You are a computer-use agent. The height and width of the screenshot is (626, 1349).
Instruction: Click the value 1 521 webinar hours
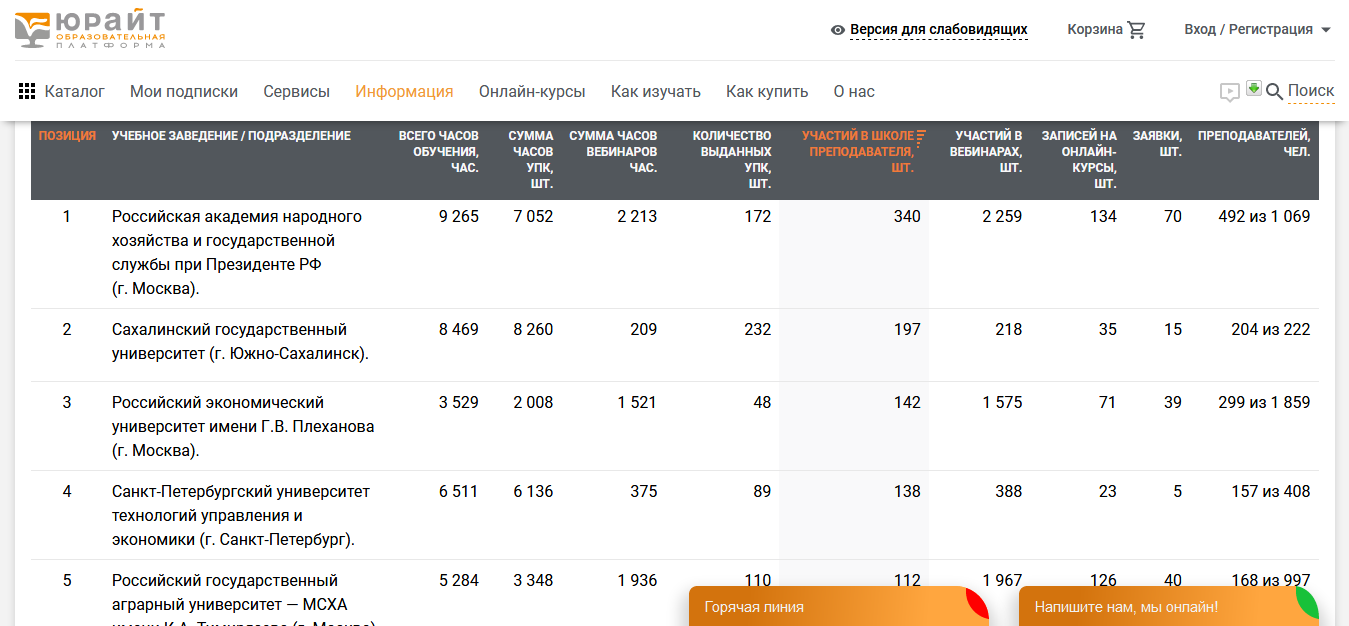tap(637, 403)
